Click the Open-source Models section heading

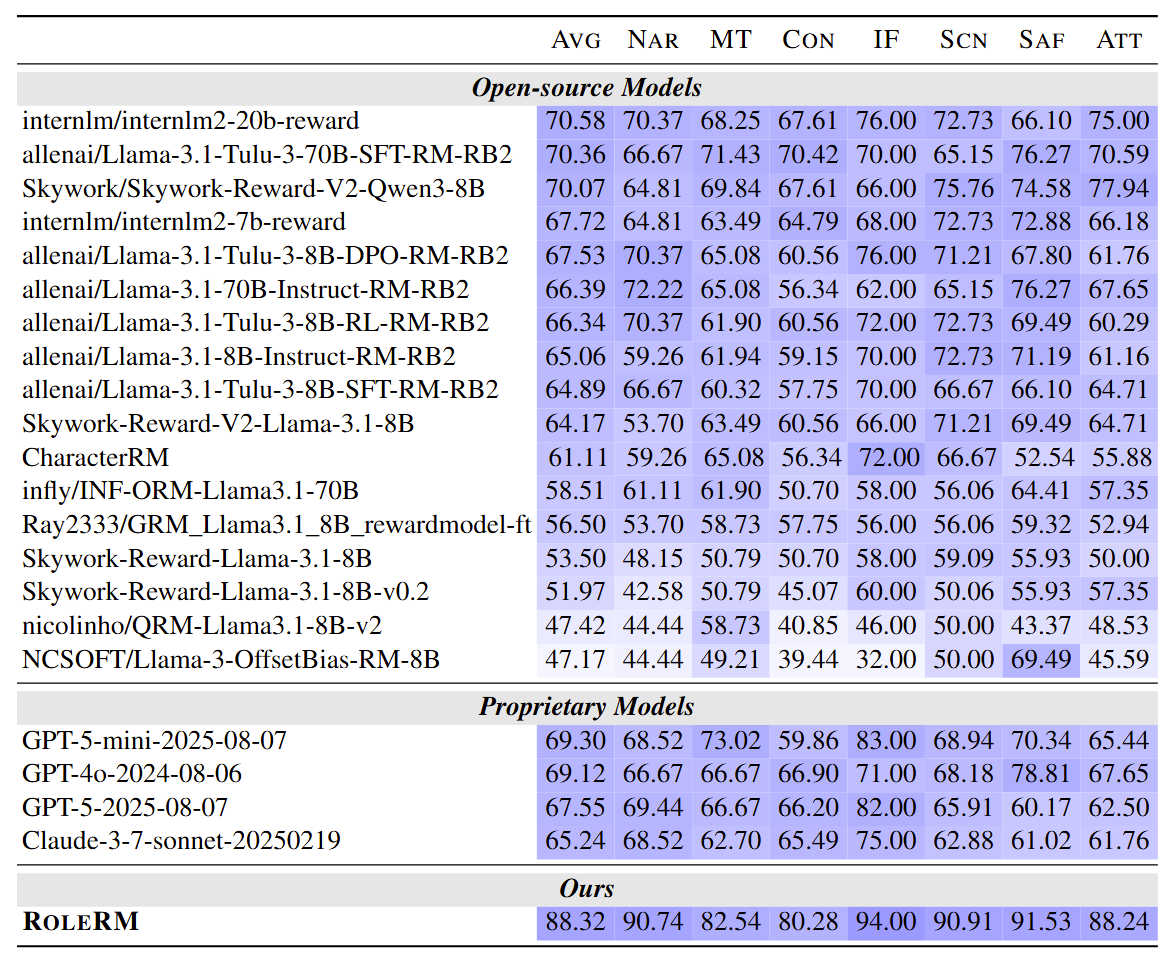pyautogui.click(x=586, y=88)
